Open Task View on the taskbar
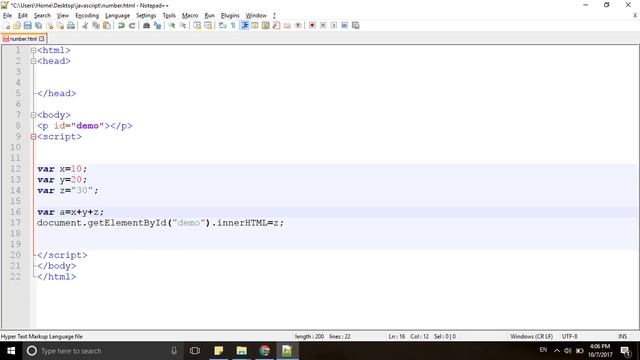The image size is (640, 360). (195, 351)
